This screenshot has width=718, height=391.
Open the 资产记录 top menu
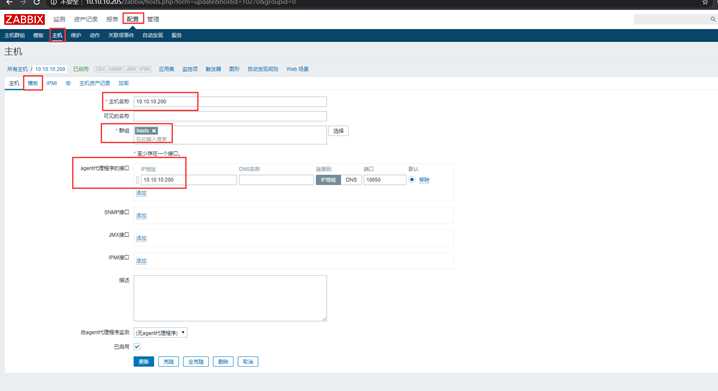click(86, 19)
